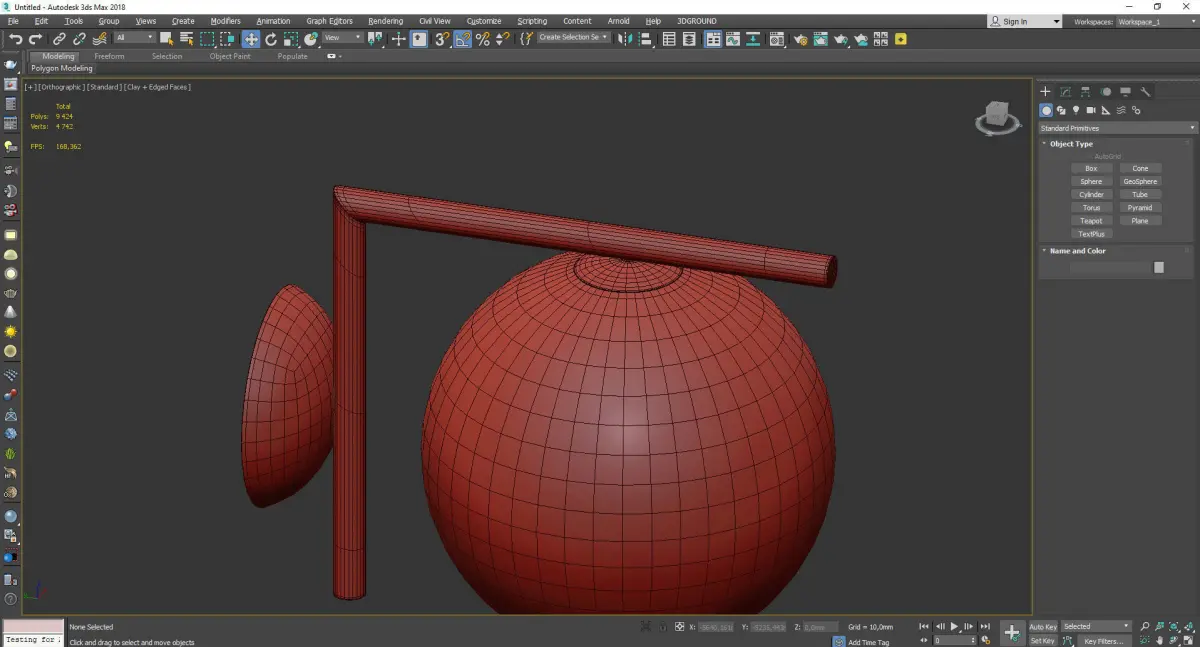Click the GeoSphere object button
This screenshot has width=1200, height=647.
click(x=1140, y=181)
